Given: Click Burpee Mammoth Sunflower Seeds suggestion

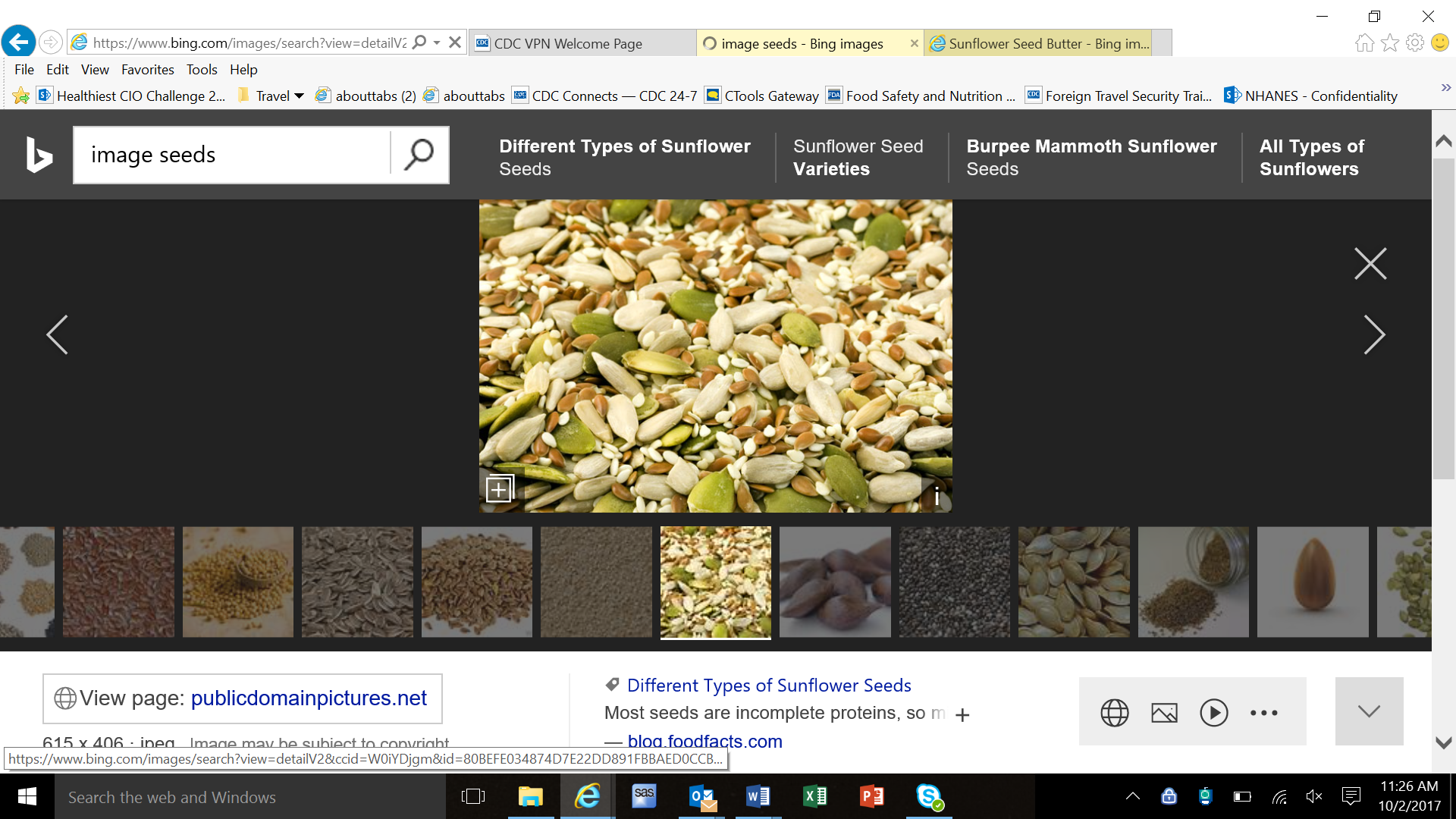Looking at the screenshot, I should (x=1091, y=157).
